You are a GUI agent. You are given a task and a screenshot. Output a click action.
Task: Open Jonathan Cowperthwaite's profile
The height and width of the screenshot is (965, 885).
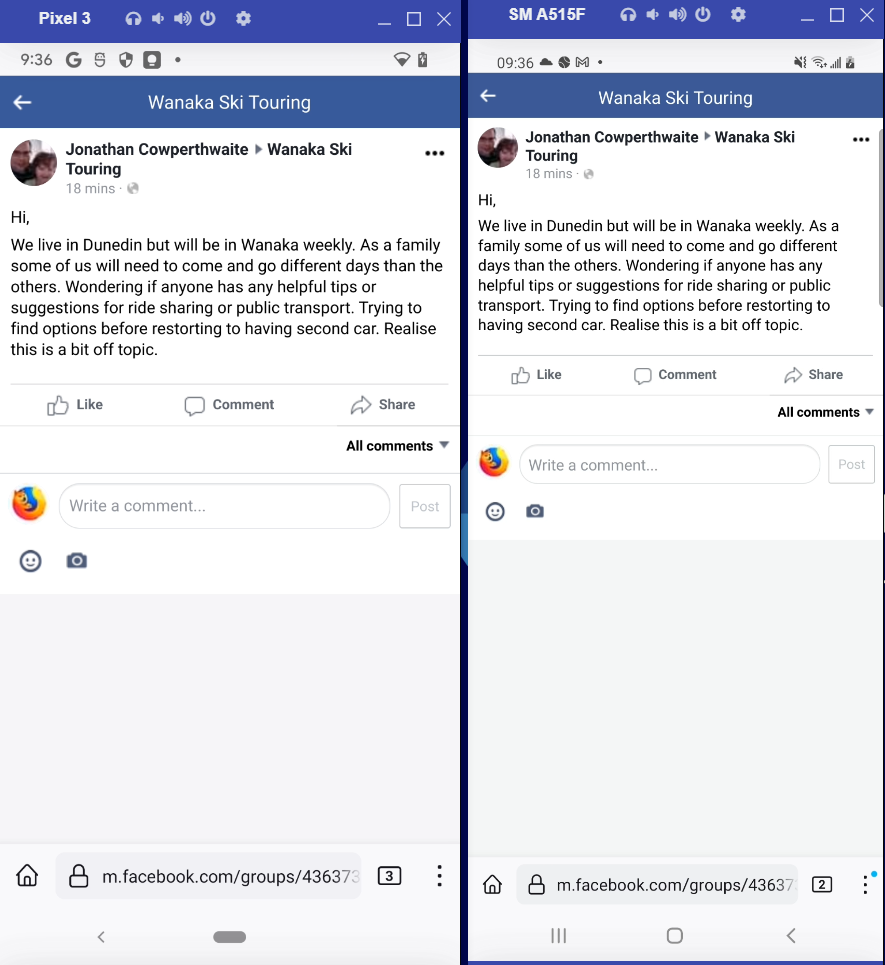(156, 148)
